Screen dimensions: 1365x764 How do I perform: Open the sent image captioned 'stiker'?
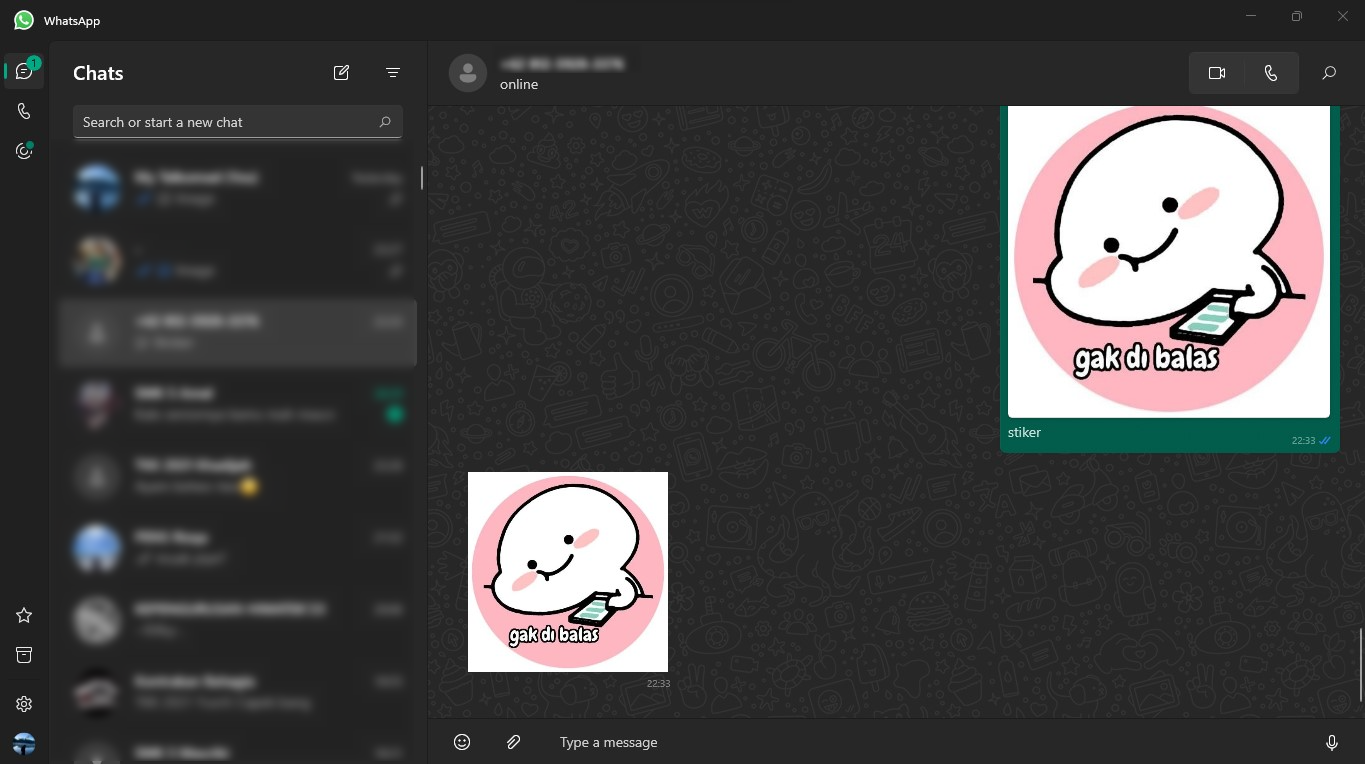point(1168,260)
